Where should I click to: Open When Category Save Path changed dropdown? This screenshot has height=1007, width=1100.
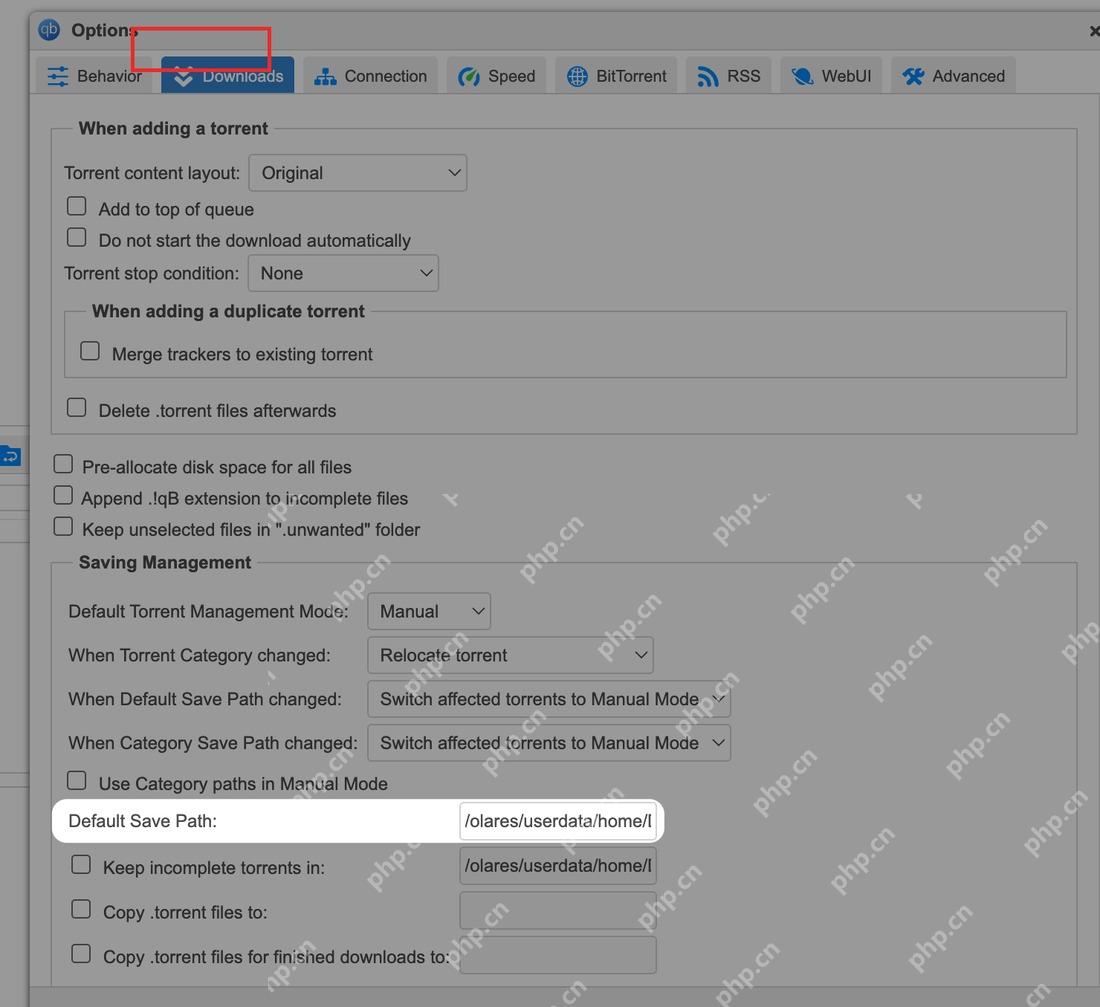[x=549, y=743]
